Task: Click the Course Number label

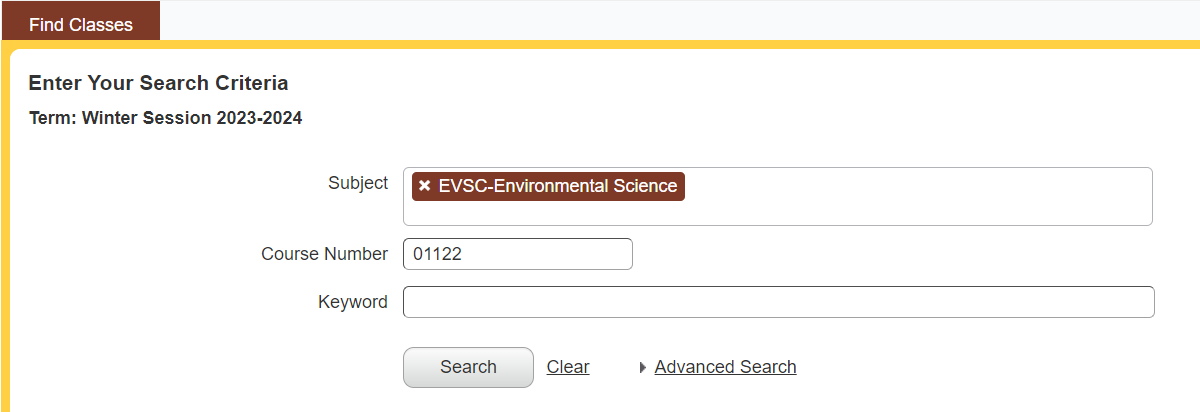Action: pyautogui.click(x=324, y=254)
